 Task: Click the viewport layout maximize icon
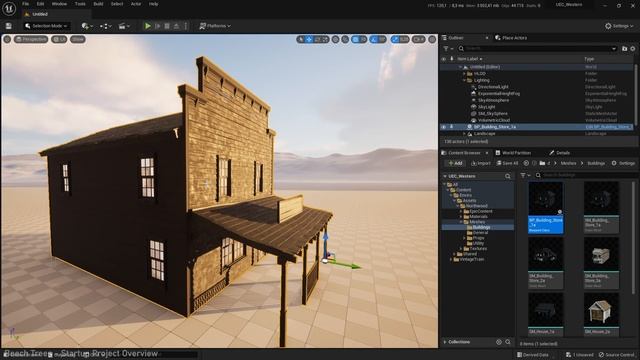[432, 39]
